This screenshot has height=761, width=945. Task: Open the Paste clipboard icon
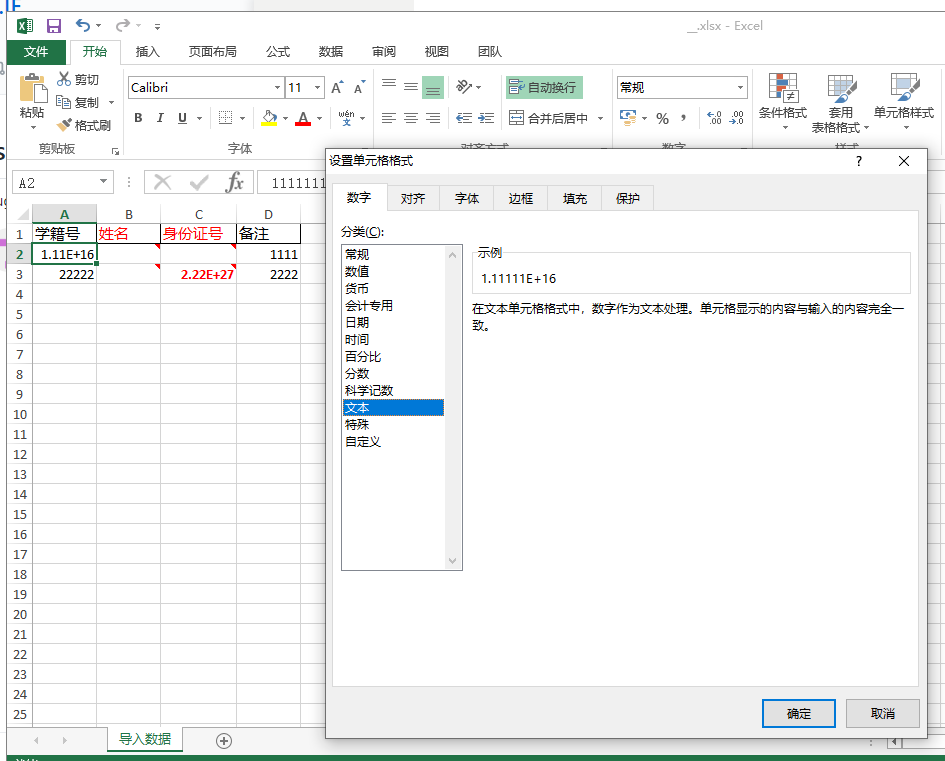tap(33, 89)
